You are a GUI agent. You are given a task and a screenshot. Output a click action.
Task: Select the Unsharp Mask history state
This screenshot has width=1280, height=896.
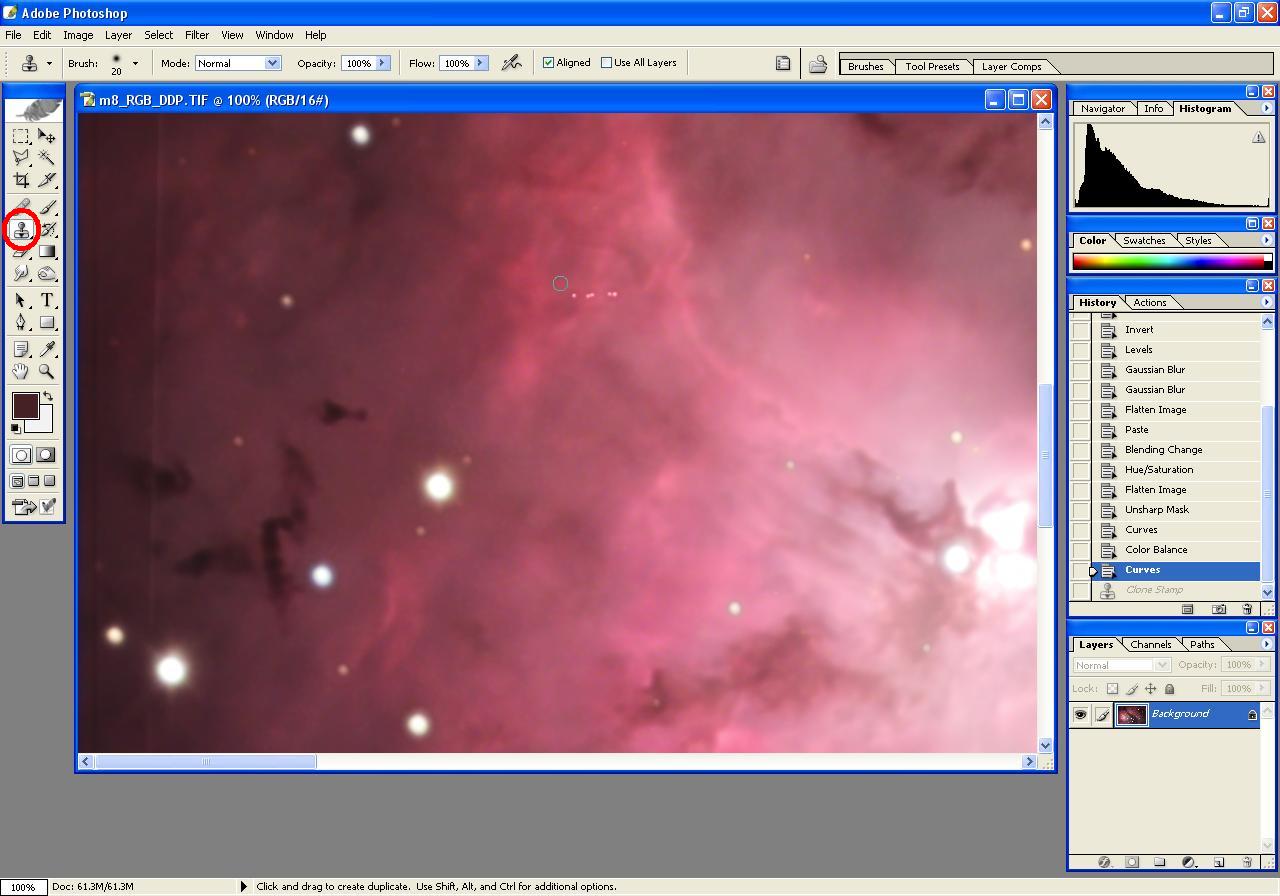pos(1156,510)
